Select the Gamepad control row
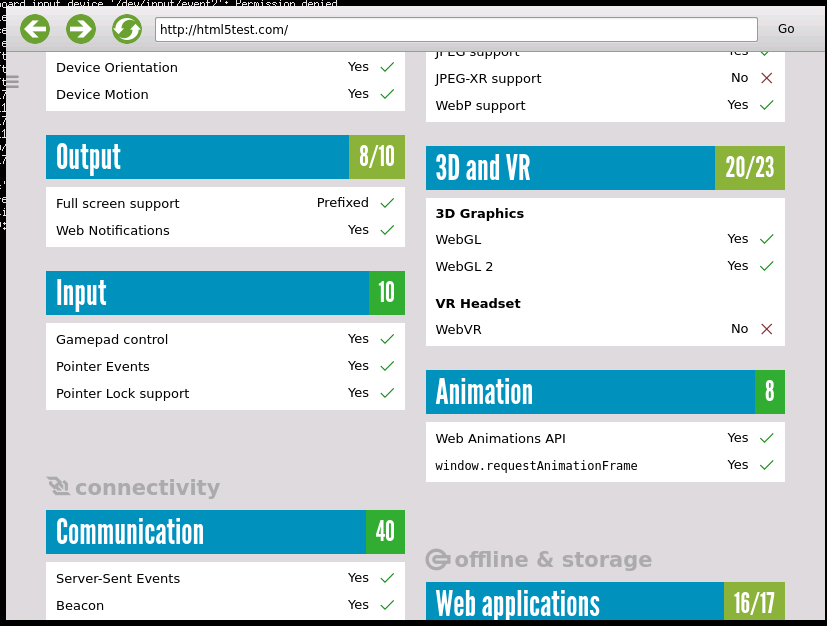Screen dimensions: 827x626 [x=225, y=339]
